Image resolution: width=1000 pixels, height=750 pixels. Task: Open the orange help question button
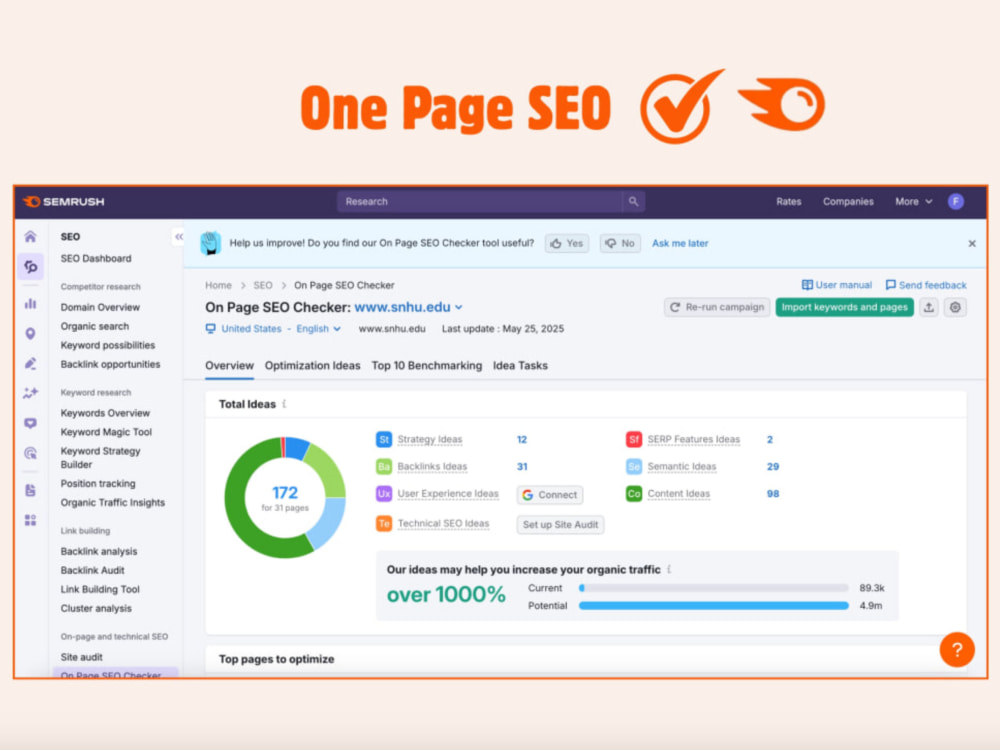pyautogui.click(x=957, y=649)
